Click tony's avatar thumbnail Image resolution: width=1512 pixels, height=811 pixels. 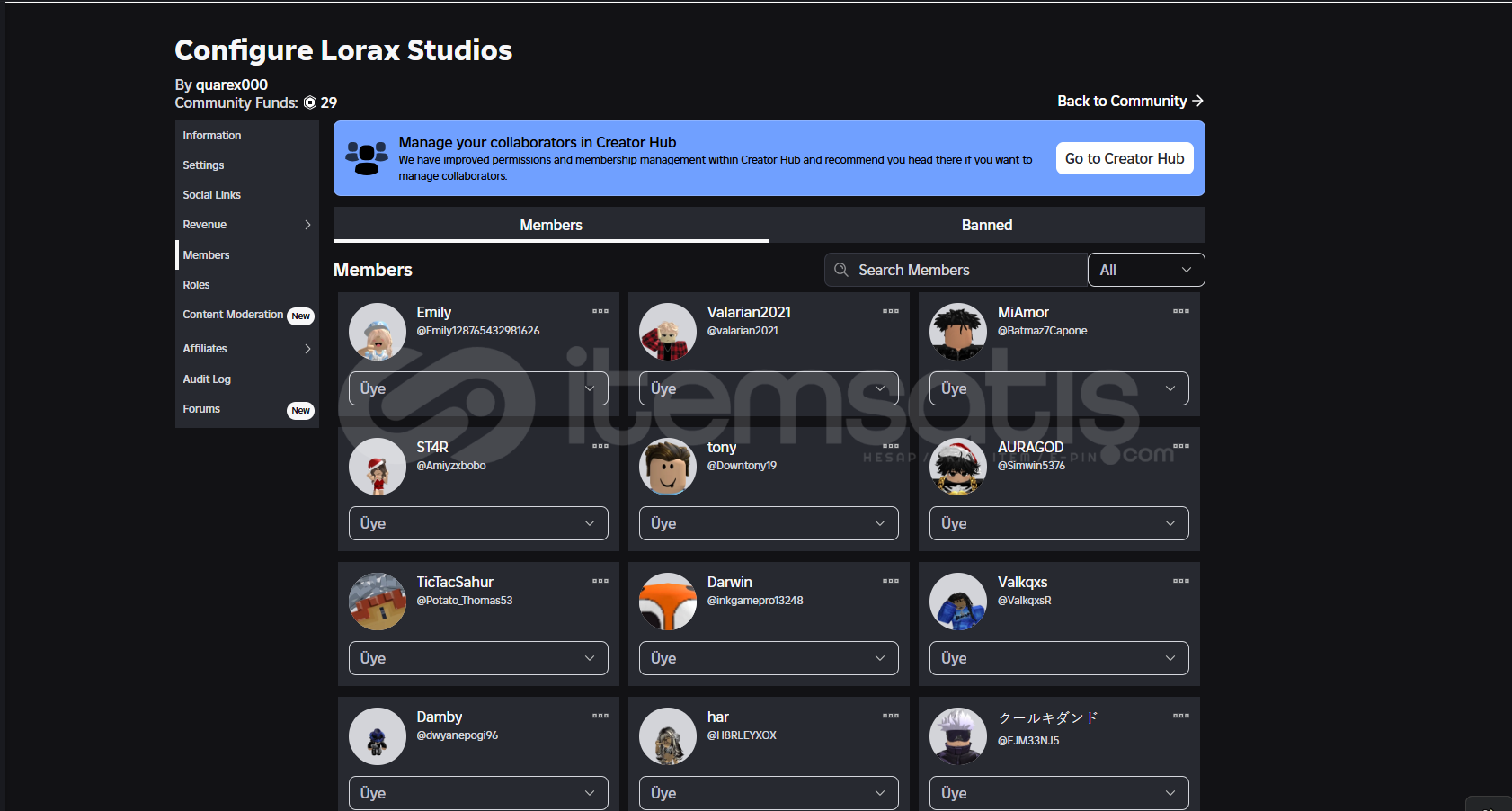(x=668, y=467)
